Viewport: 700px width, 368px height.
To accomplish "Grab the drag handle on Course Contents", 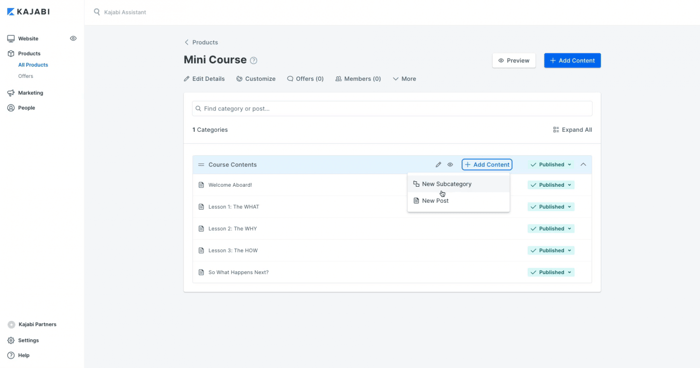I will (x=201, y=165).
